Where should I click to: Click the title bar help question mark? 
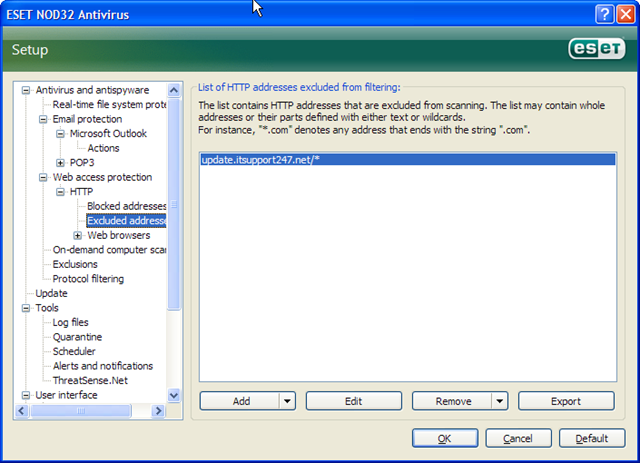[604, 15]
